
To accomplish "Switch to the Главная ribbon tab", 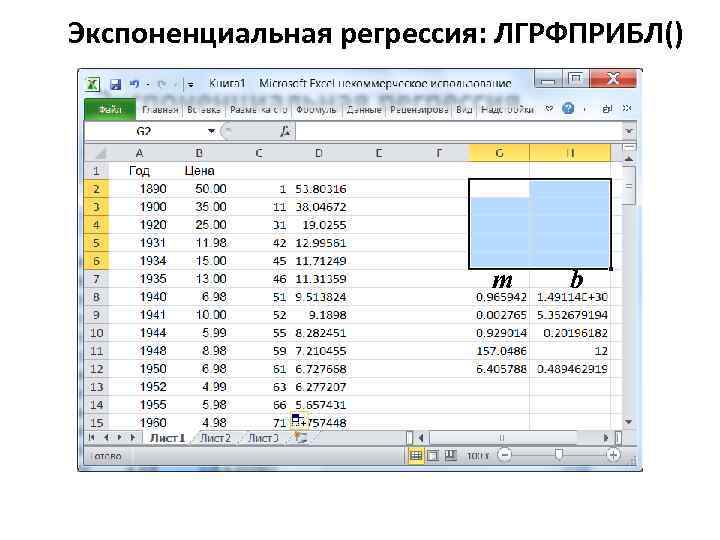I will 160,110.
